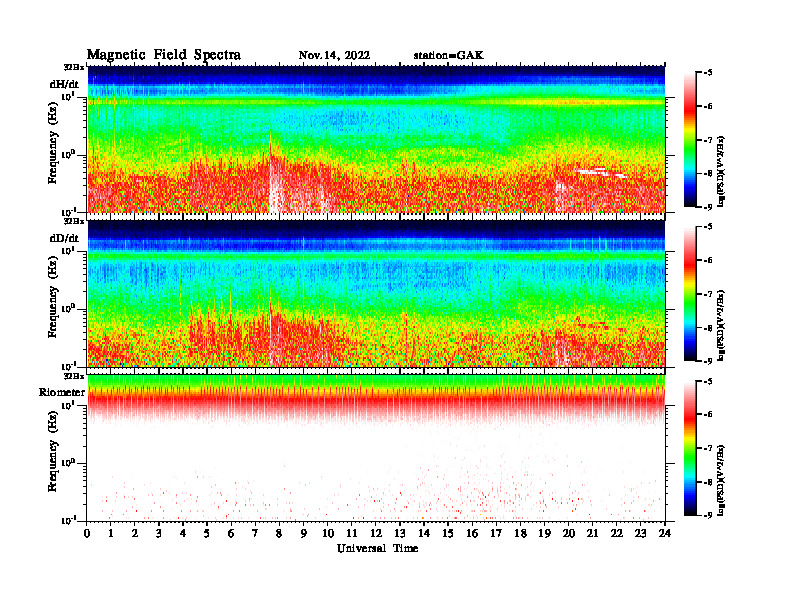
Task: Click the 10^0 frequency tick of Riometer panel
Action: coord(68,463)
